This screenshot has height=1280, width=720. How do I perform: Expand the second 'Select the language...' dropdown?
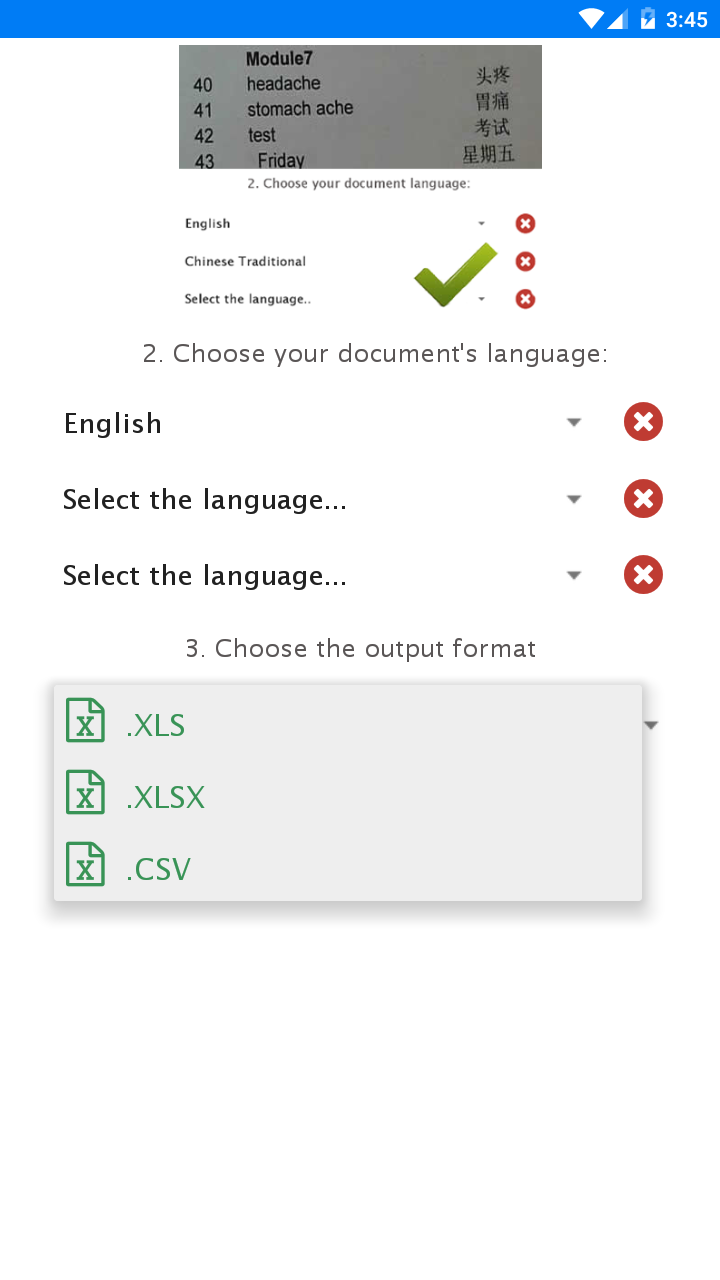574,498
